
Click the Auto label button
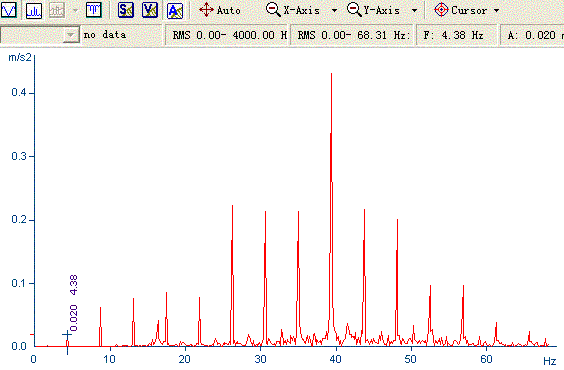pos(229,10)
